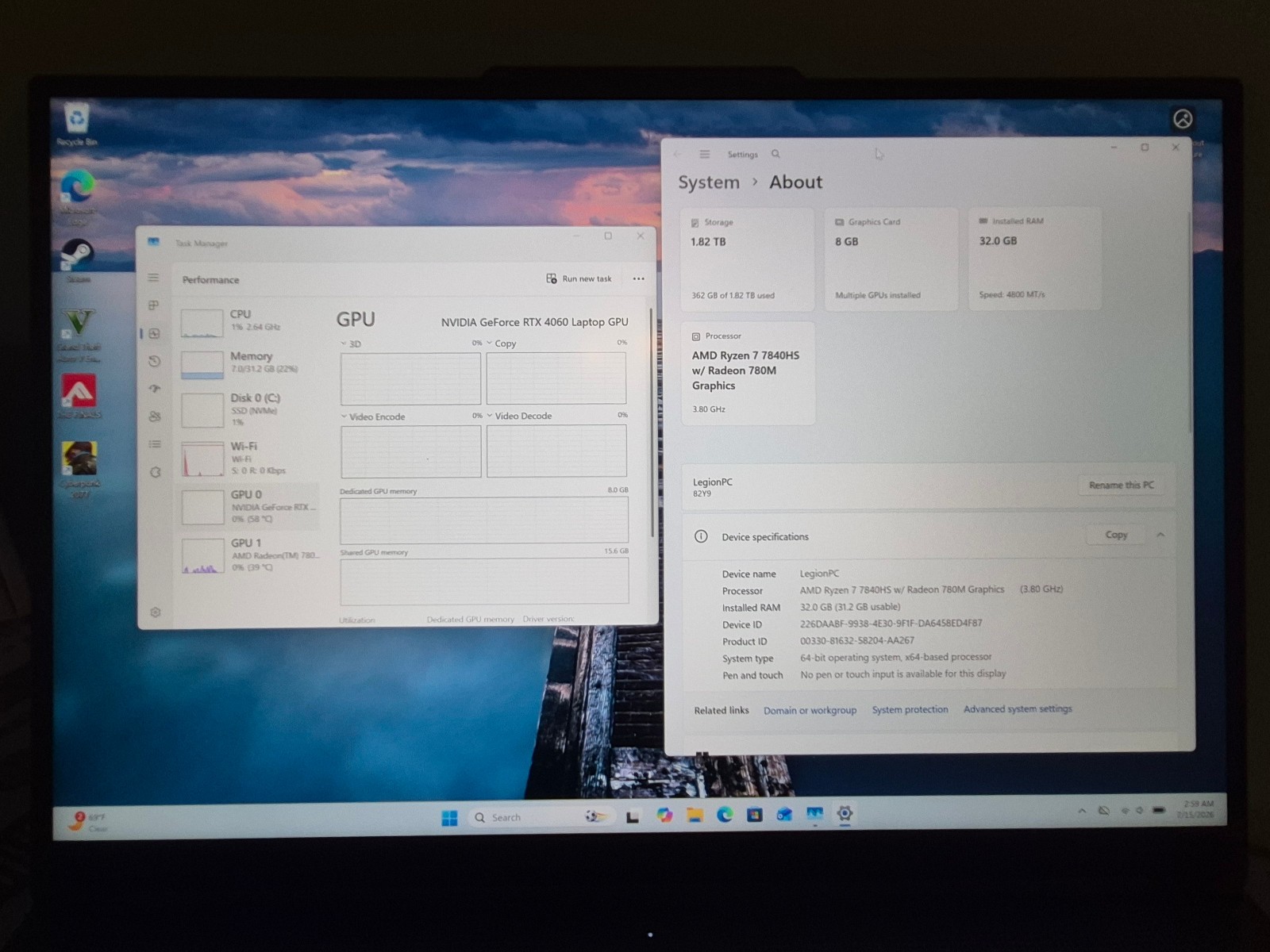
Task: Click the Settings search magnifier icon
Action: point(775,154)
